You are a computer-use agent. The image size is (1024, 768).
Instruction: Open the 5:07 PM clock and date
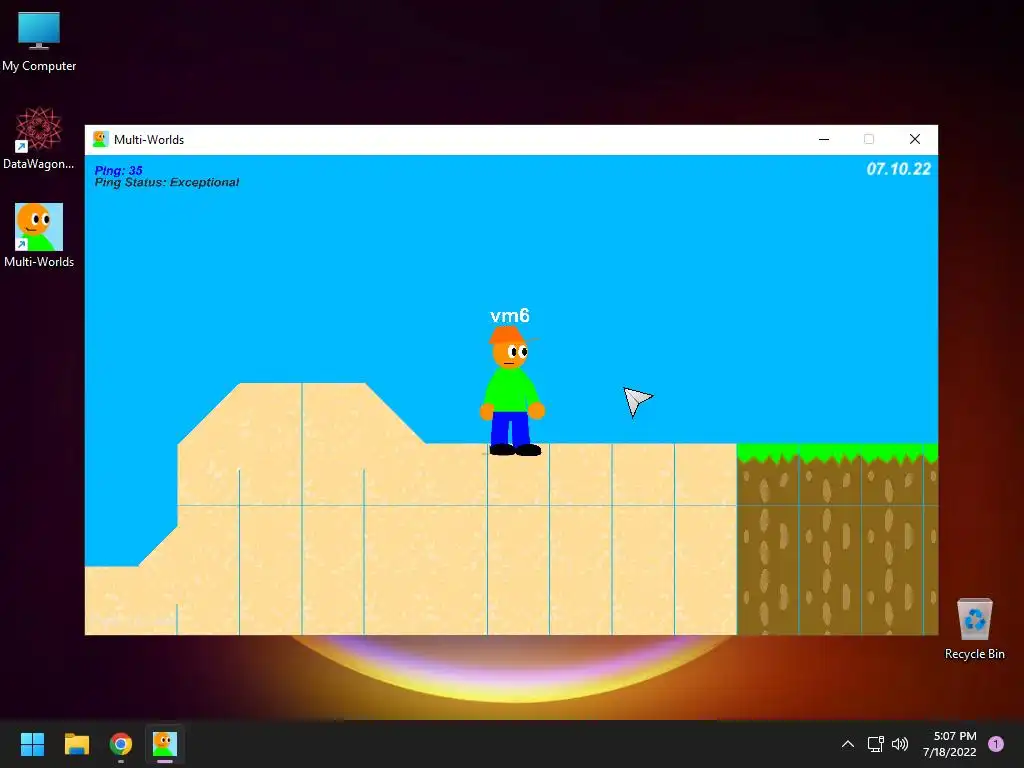point(950,744)
